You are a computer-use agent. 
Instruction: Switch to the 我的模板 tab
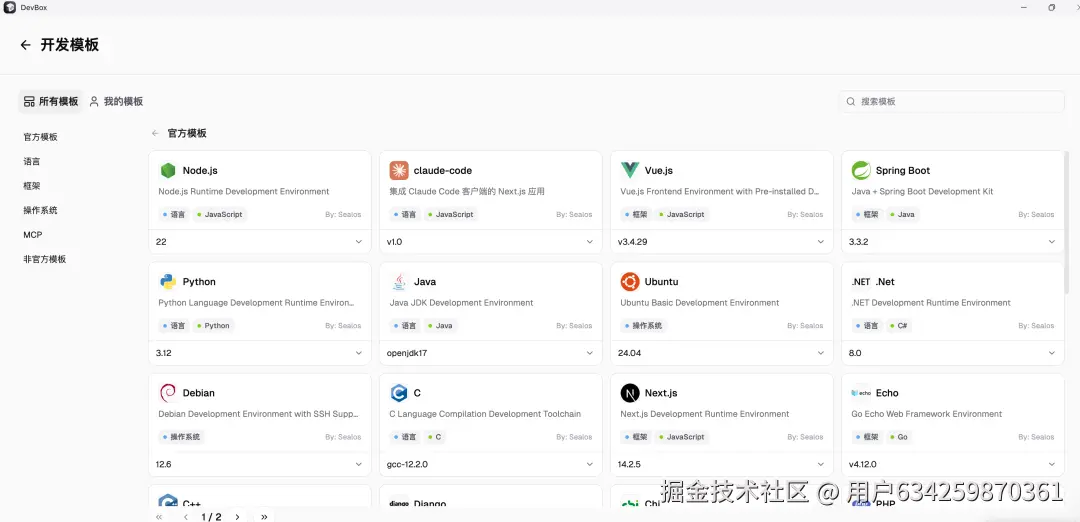116,101
